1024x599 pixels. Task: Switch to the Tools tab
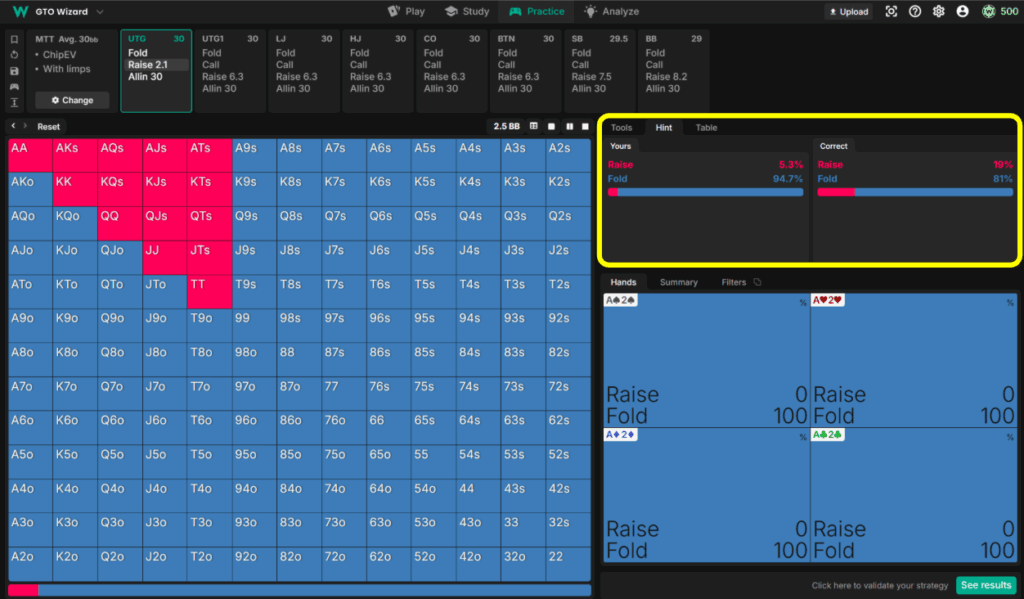[621, 127]
